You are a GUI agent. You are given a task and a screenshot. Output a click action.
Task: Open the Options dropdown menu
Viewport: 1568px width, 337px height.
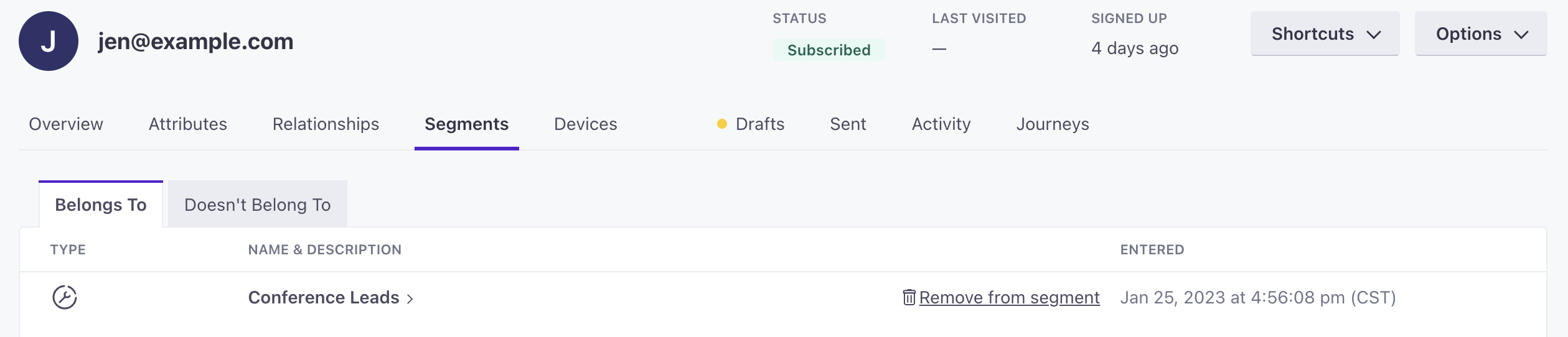click(1481, 34)
